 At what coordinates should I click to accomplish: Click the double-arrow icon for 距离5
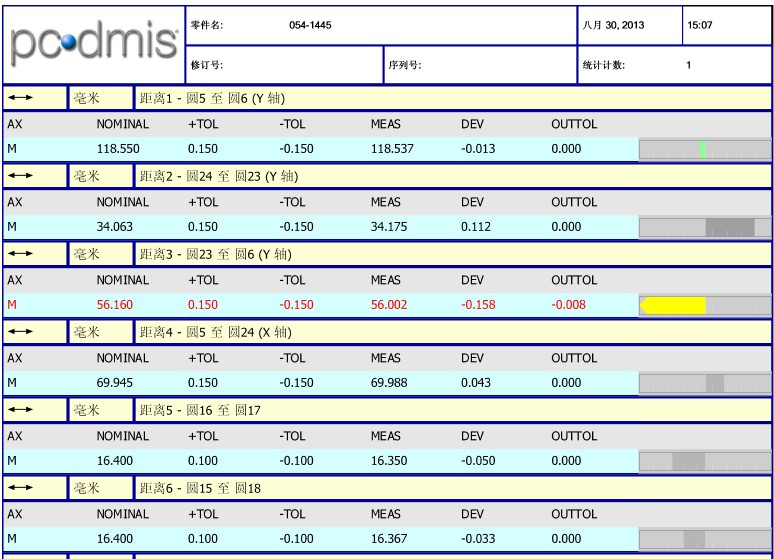pyautogui.click(x=20, y=410)
